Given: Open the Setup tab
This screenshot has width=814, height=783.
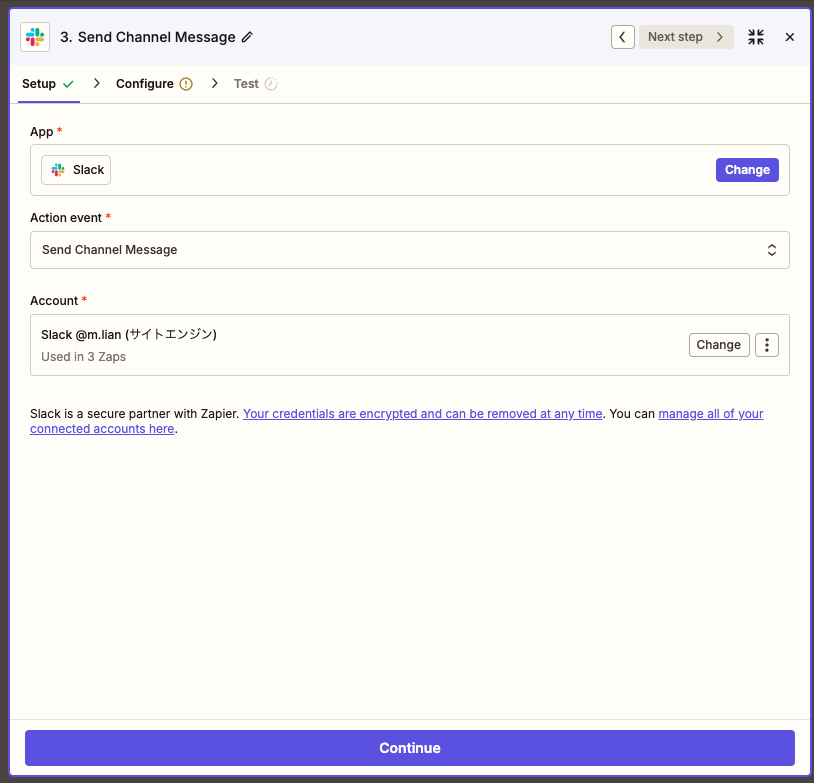Looking at the screenshot, I should (x=39, y=84).
